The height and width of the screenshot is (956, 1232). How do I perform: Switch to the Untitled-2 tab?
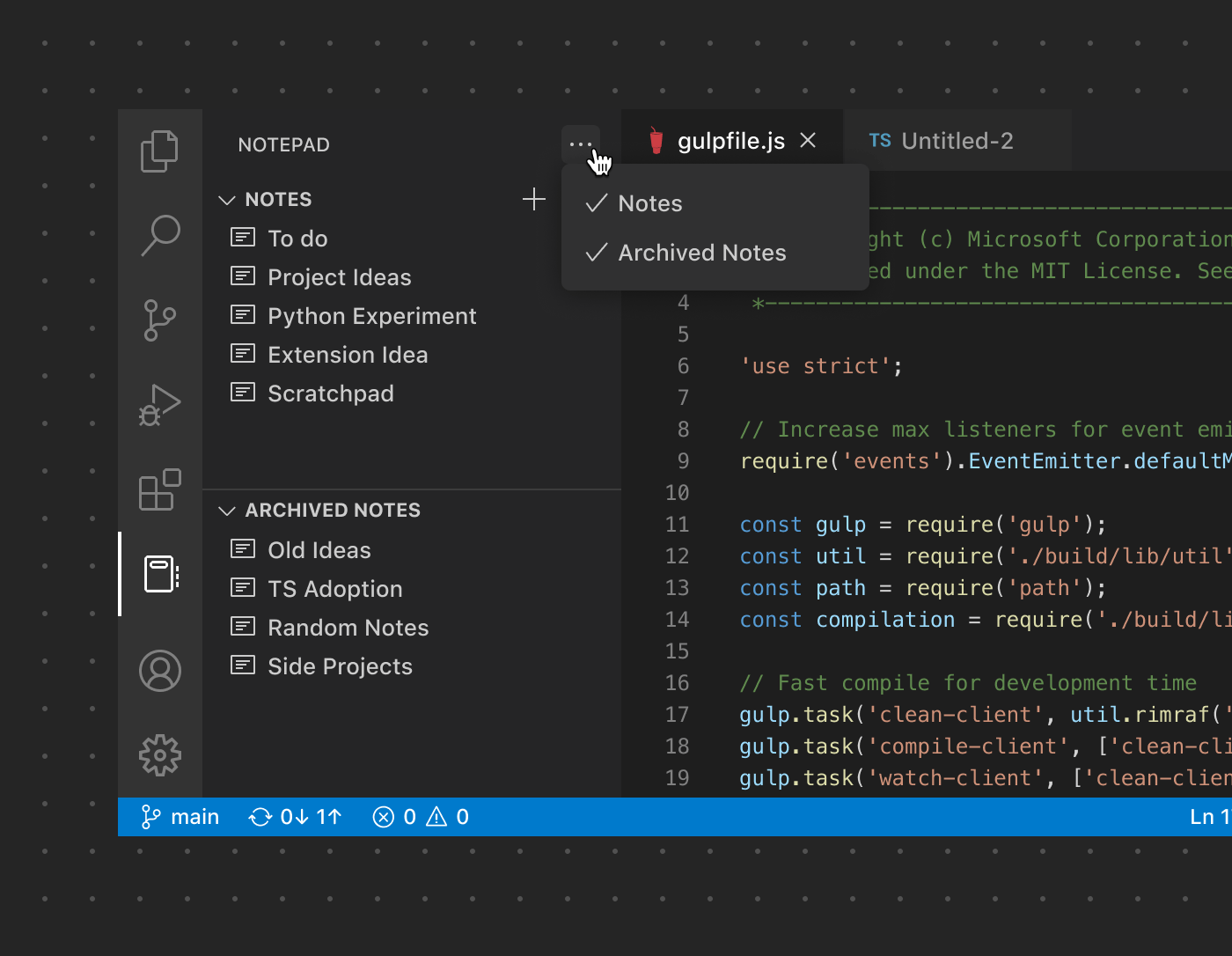(957, 140)
